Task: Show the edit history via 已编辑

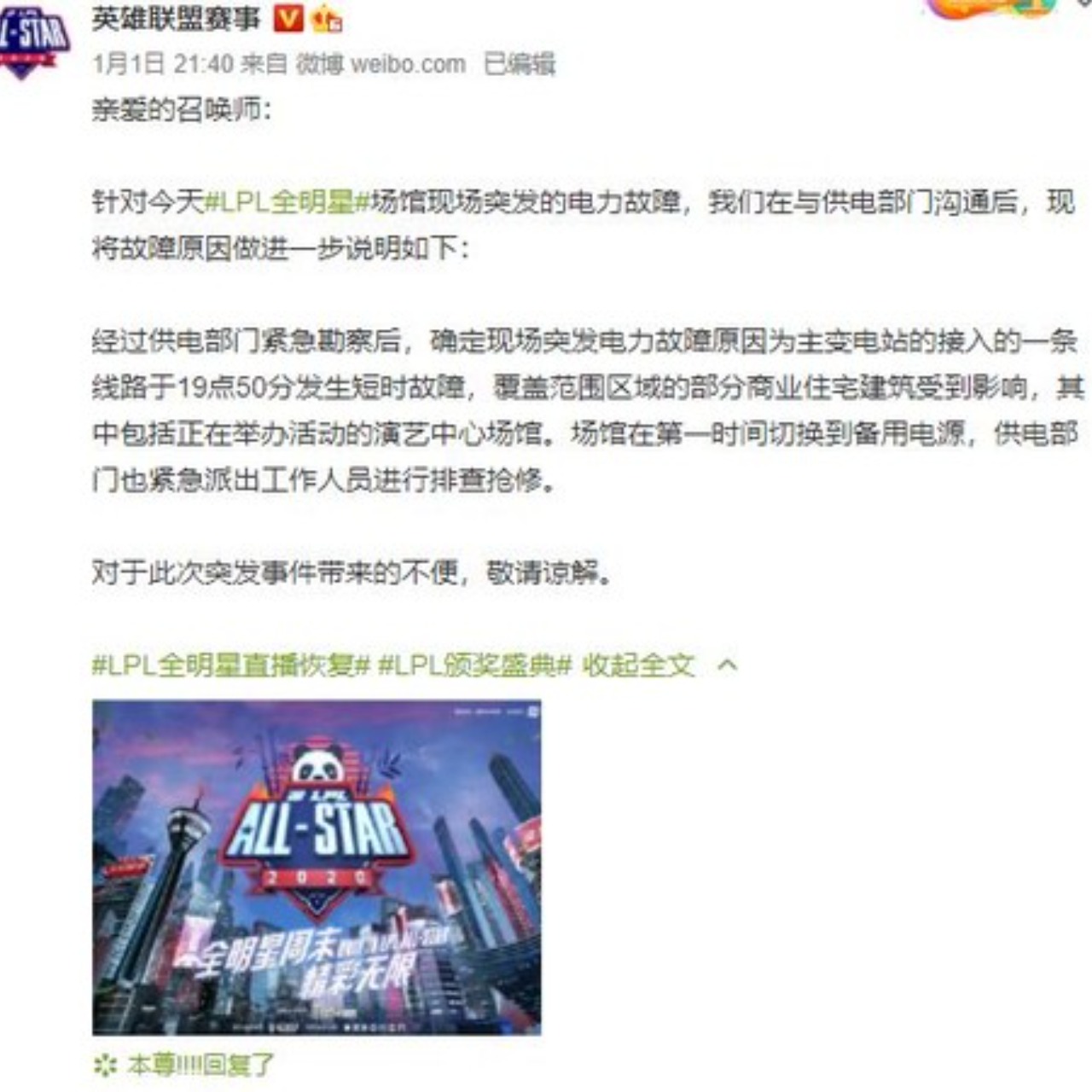Action: tap(520, 64)
